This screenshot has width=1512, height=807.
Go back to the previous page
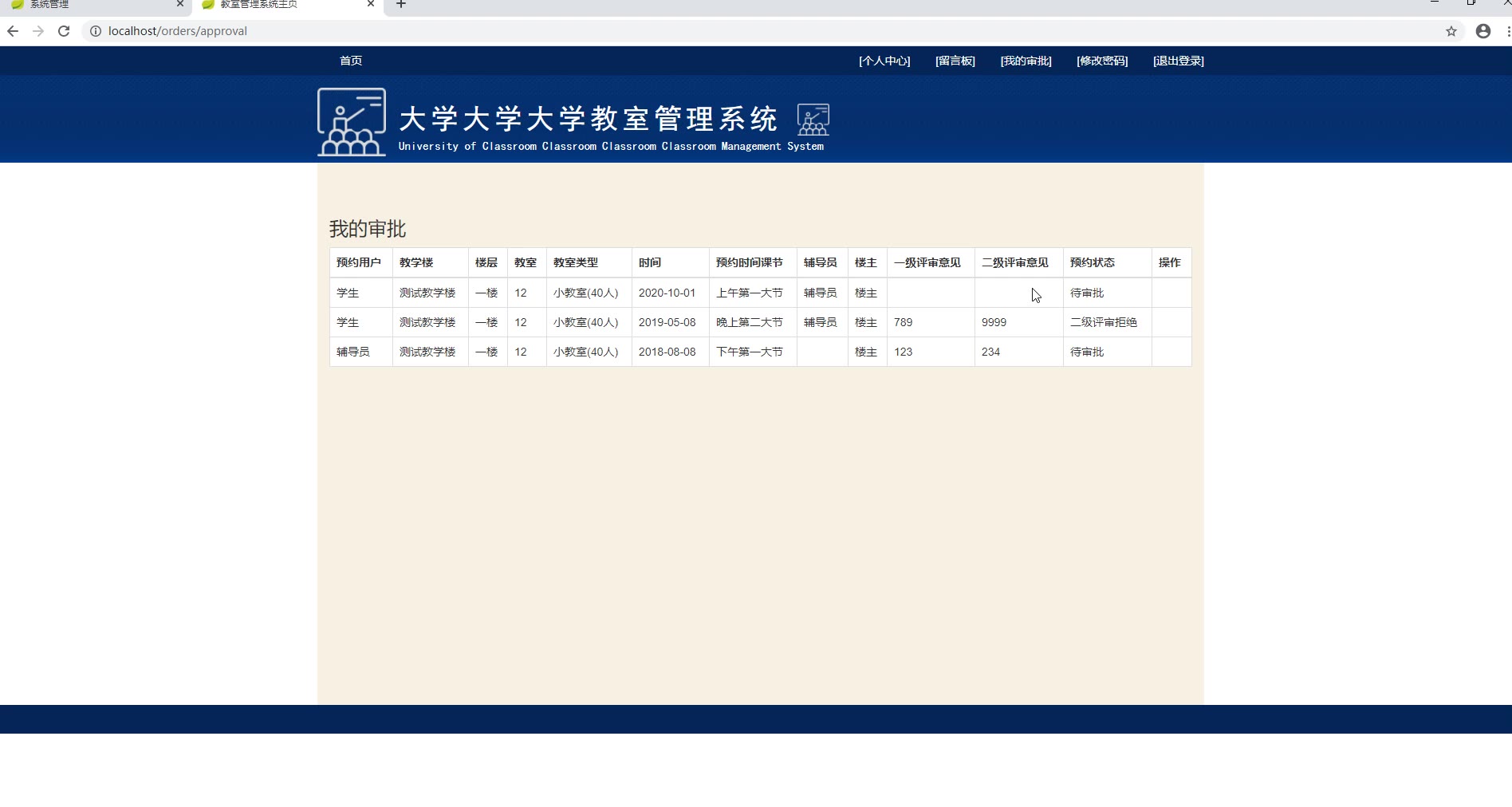coord(13,31)
